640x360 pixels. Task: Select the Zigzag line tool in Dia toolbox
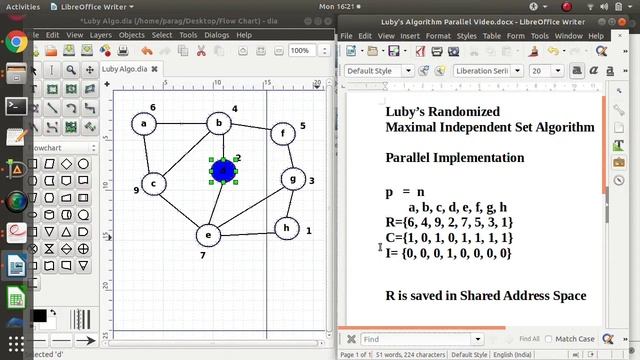tap(90, 108)
